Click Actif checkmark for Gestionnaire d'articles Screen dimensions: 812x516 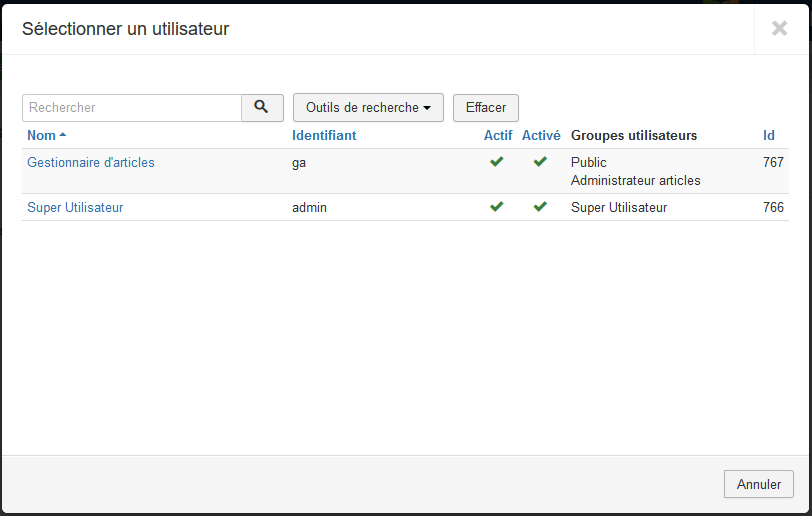[497, 162]
